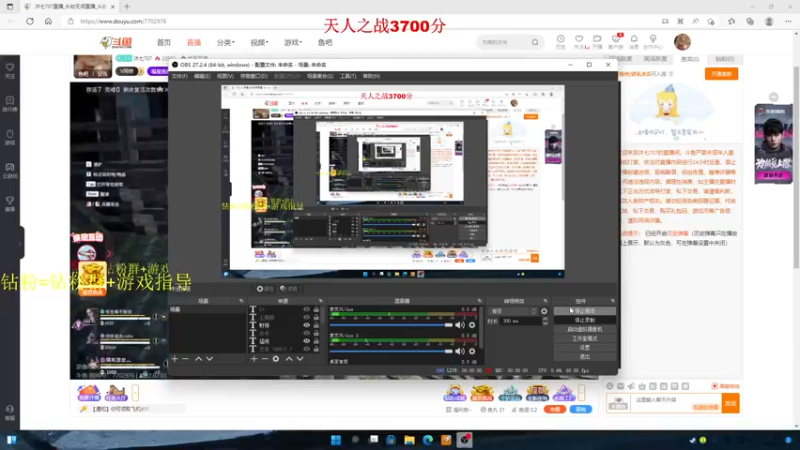Pop out the Audio Mixer dock via its header icon
Image resolution: width=800 pixels, height=450 pixels.
[479, 301]
